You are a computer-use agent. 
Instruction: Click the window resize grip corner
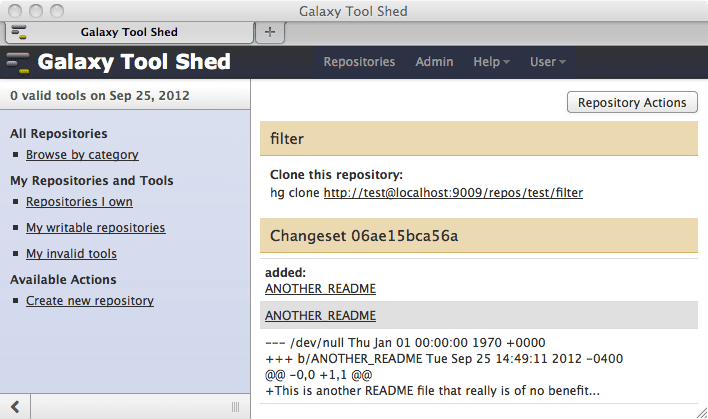[698, 410]
